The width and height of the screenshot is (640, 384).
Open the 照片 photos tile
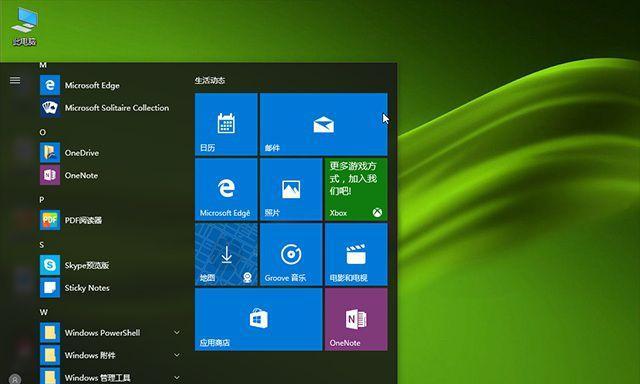[291, 189]
